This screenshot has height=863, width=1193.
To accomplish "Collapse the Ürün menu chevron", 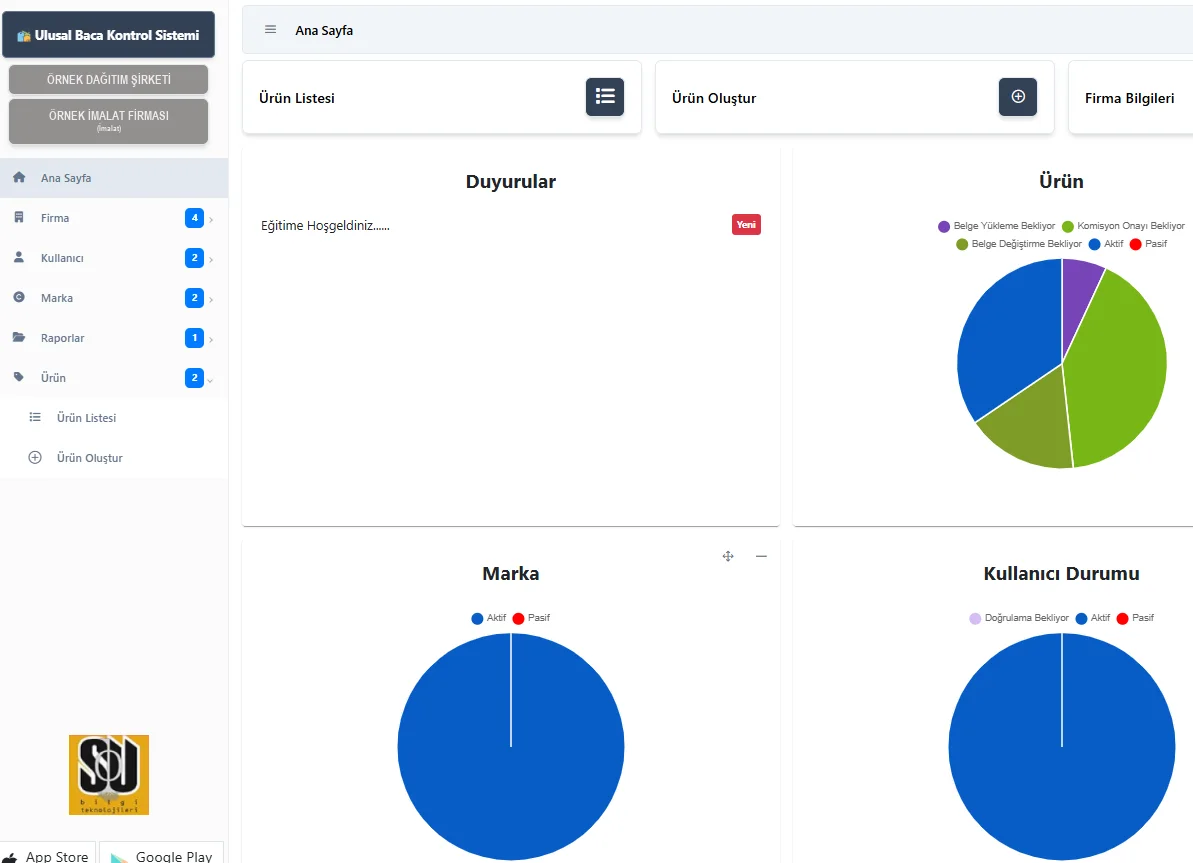I will (x=211, y=380).
